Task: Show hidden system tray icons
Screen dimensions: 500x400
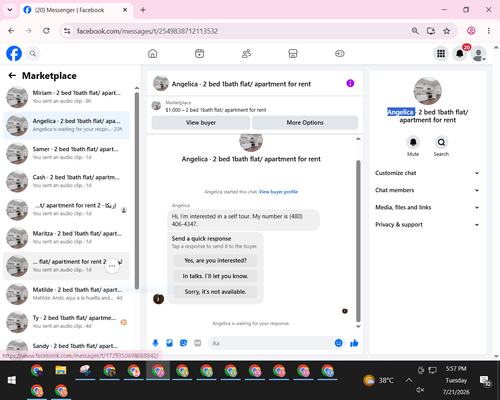Action: click(409, 380)
